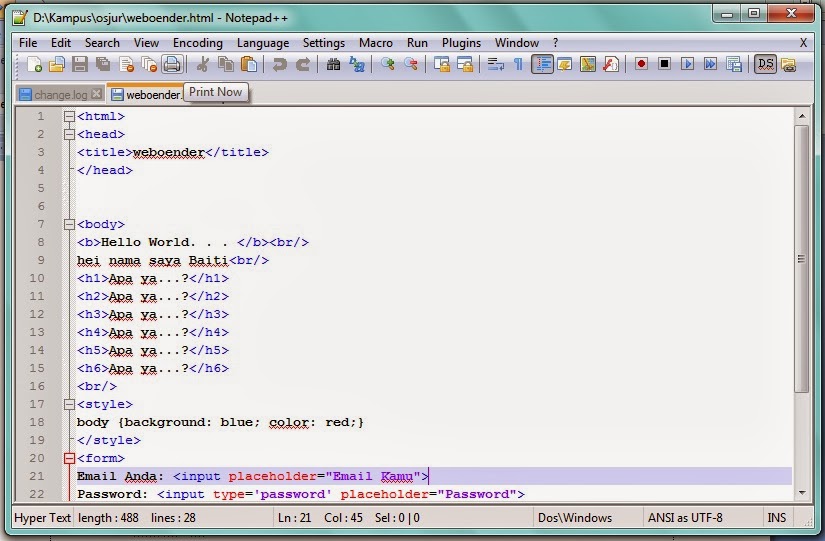Open the View menu
This screenshot has height=541, width=825.
[x=146, y=43]
